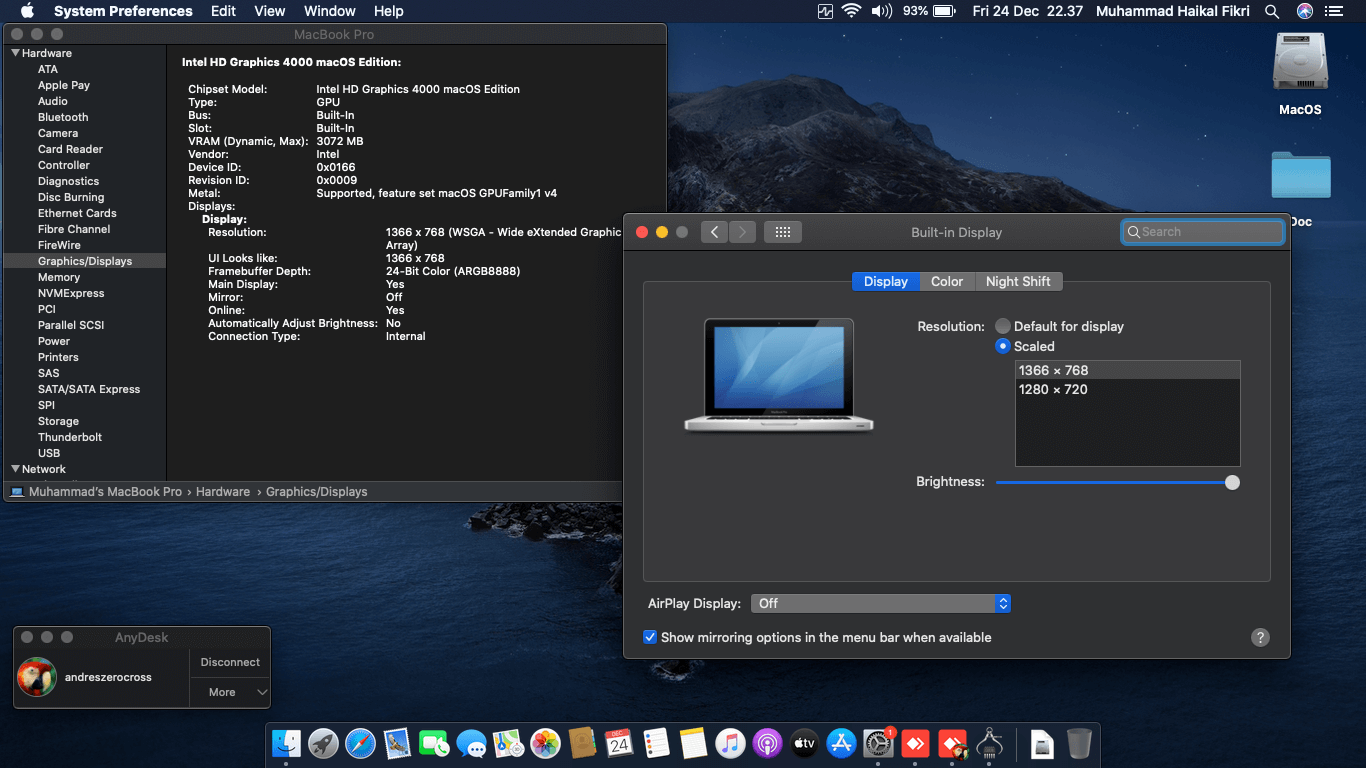The width and height of the screenshot is (1366, 768).
Task: Go back using the left chevron button
Action: coord(714,232)
